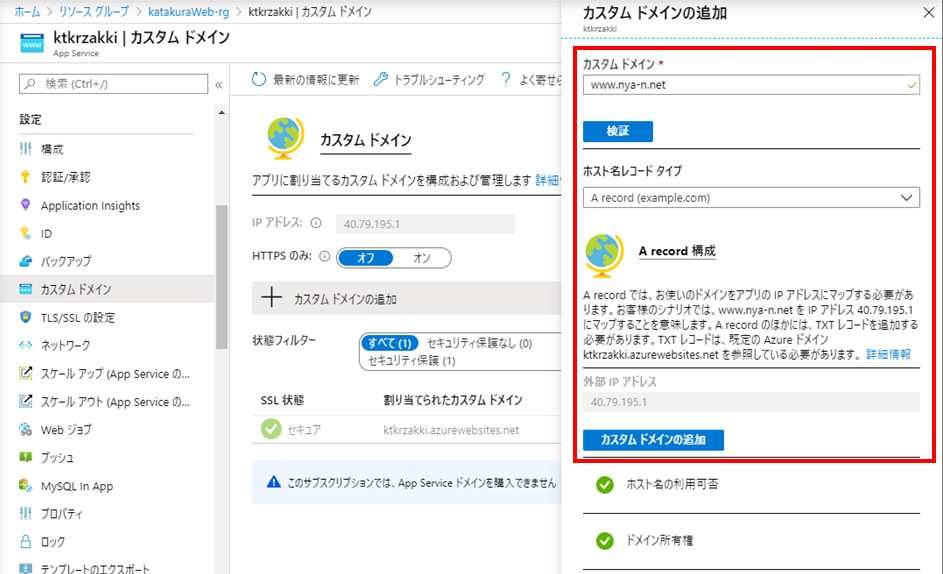943x574 pixels.
Task: Click the 外部 IP アドレス field
Action: 751,402
